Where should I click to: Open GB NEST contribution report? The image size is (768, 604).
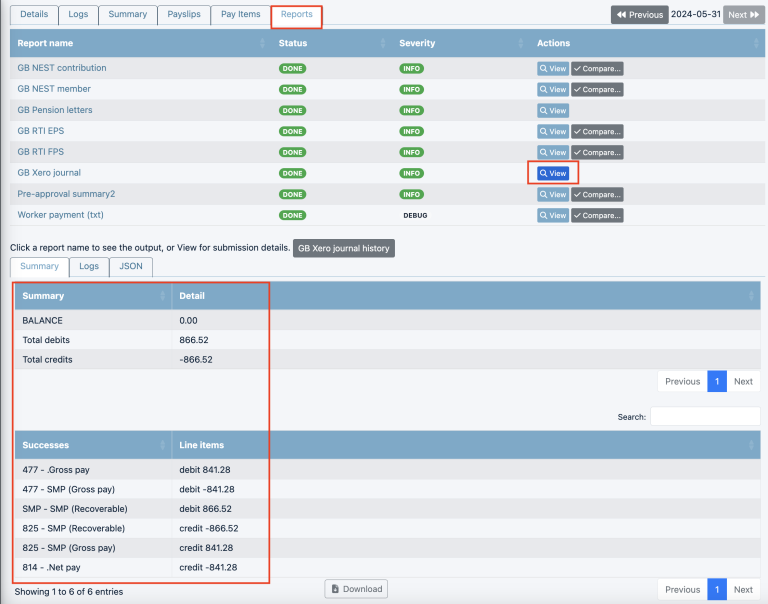(62, 68)
